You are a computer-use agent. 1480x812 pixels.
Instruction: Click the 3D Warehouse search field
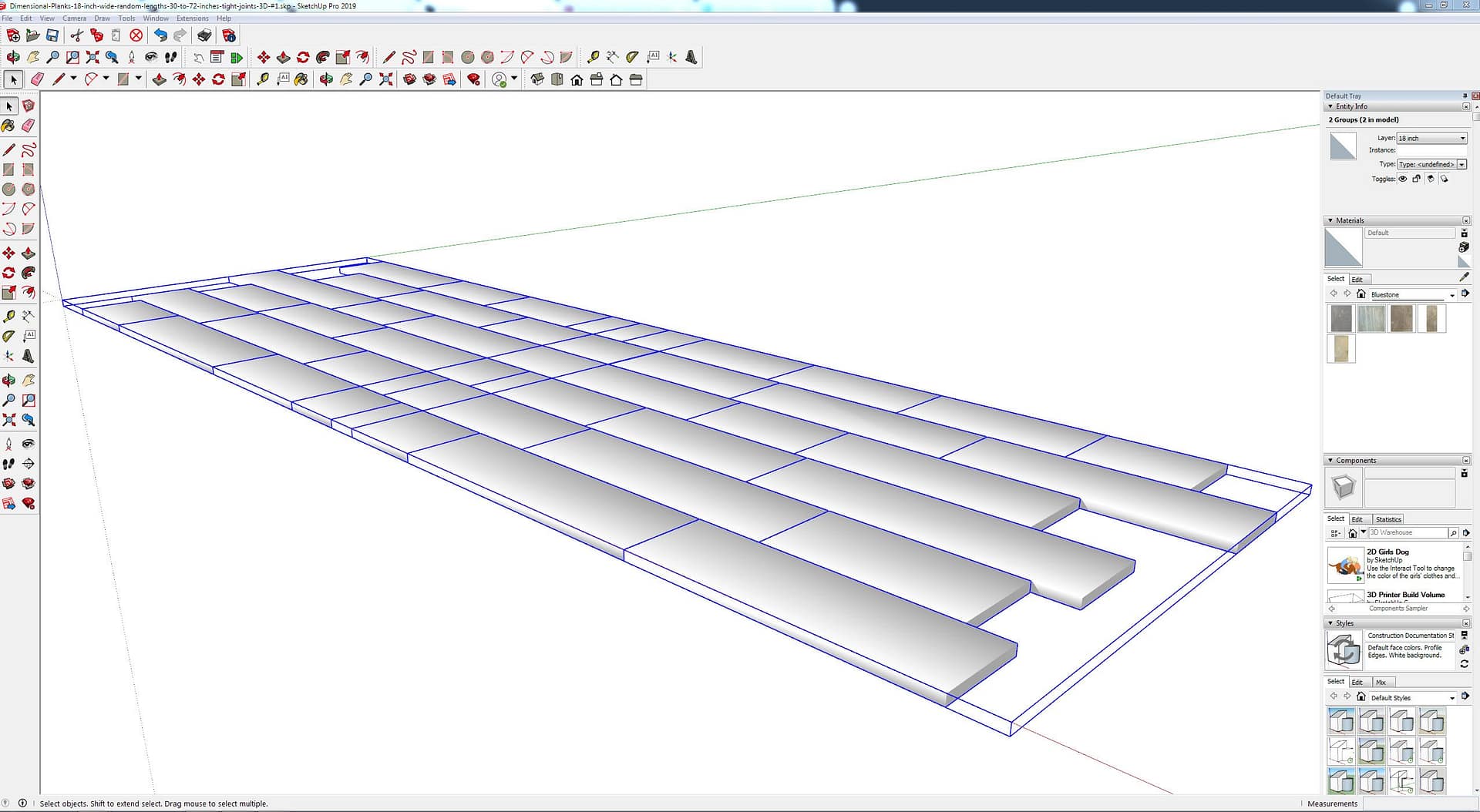tap(1408, 532)
